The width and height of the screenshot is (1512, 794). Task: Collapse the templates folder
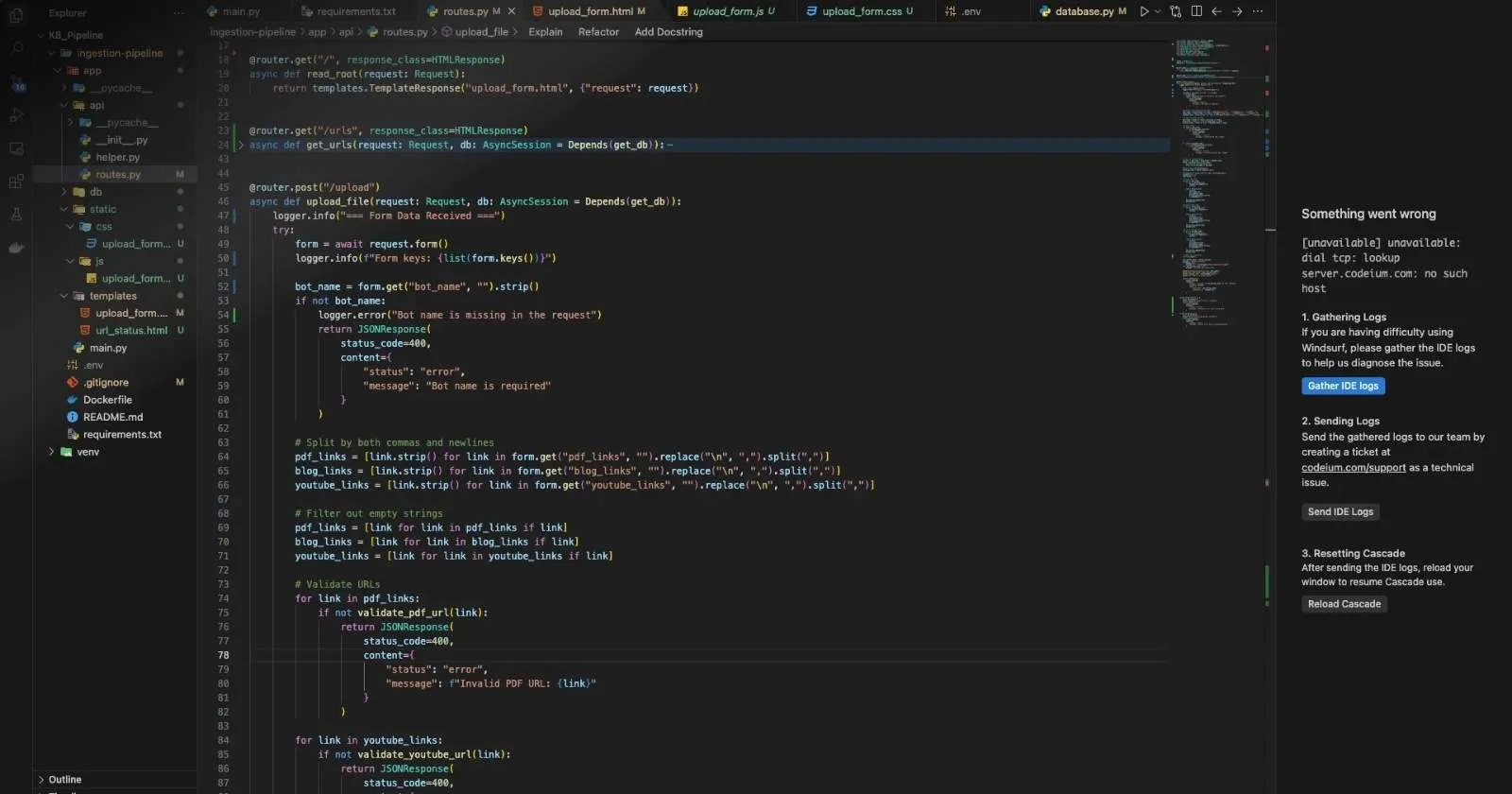63,296
